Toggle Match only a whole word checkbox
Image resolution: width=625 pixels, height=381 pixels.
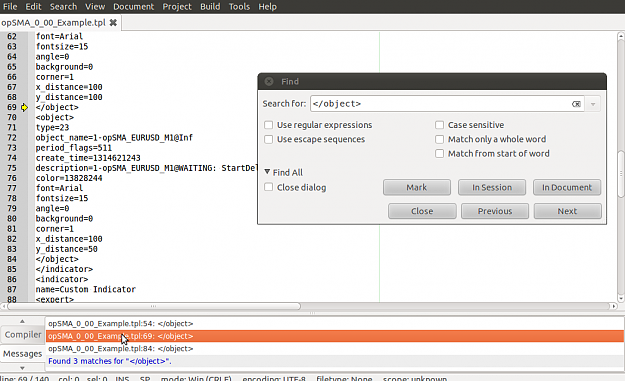point(439,139)
